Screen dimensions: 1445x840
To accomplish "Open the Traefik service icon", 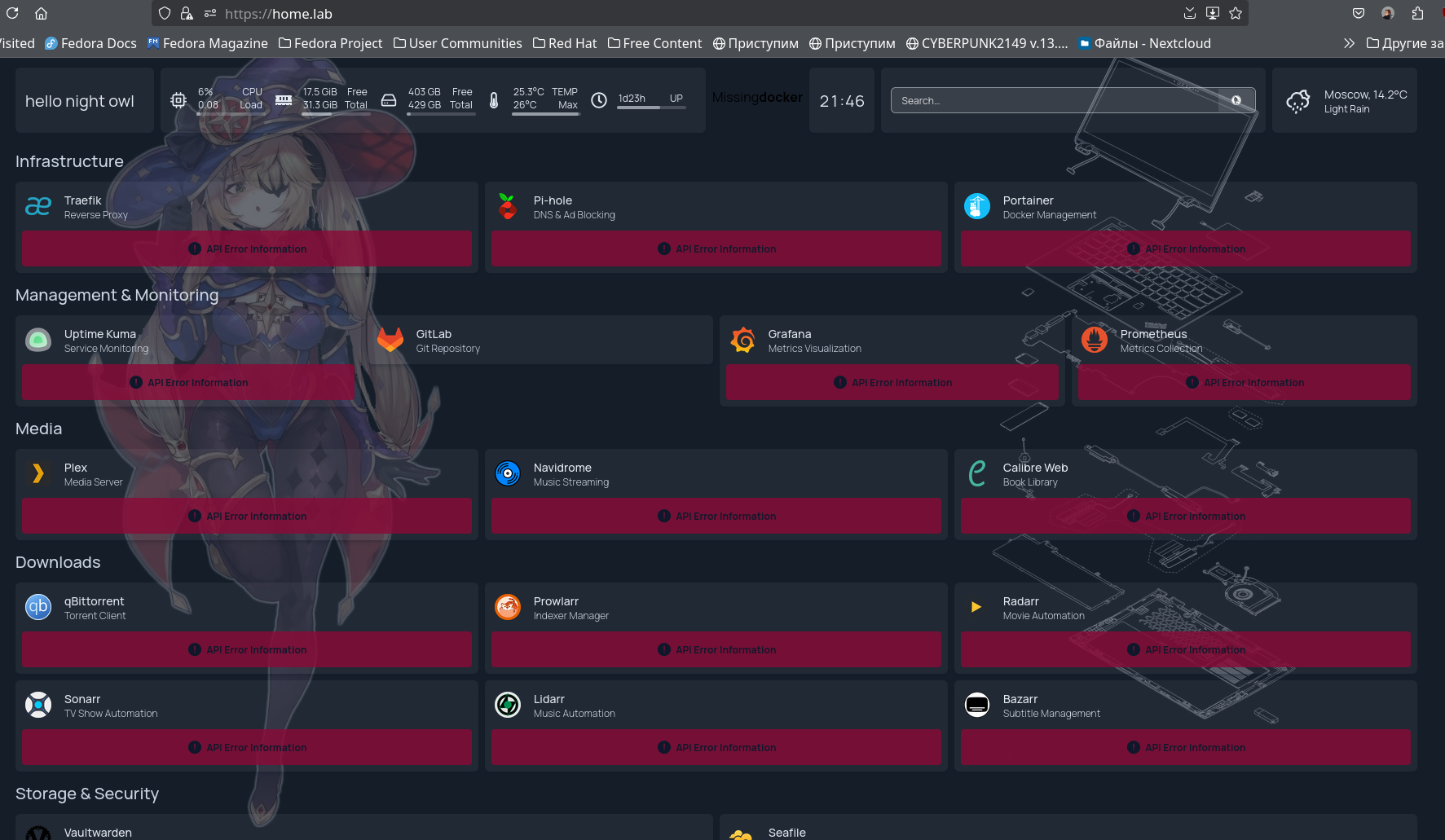I will (38, 207).
